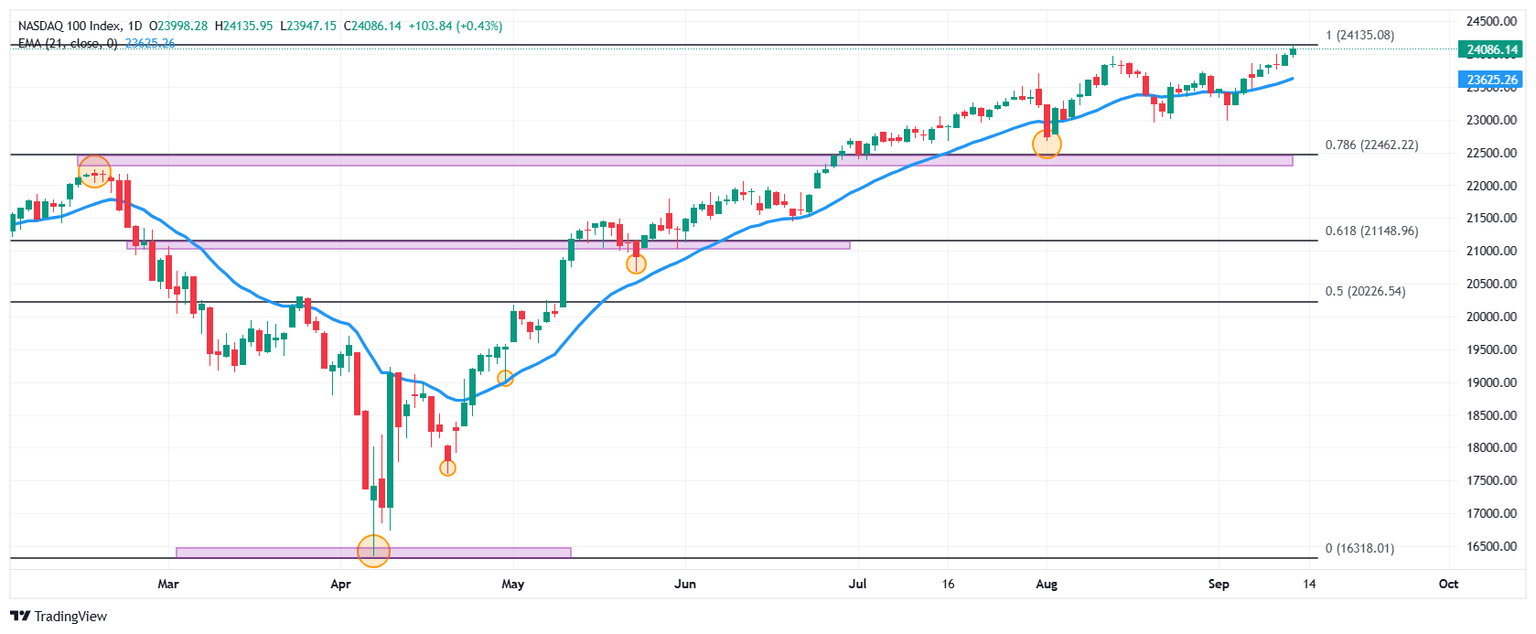Click the high price H24135.95

point(243,24)
